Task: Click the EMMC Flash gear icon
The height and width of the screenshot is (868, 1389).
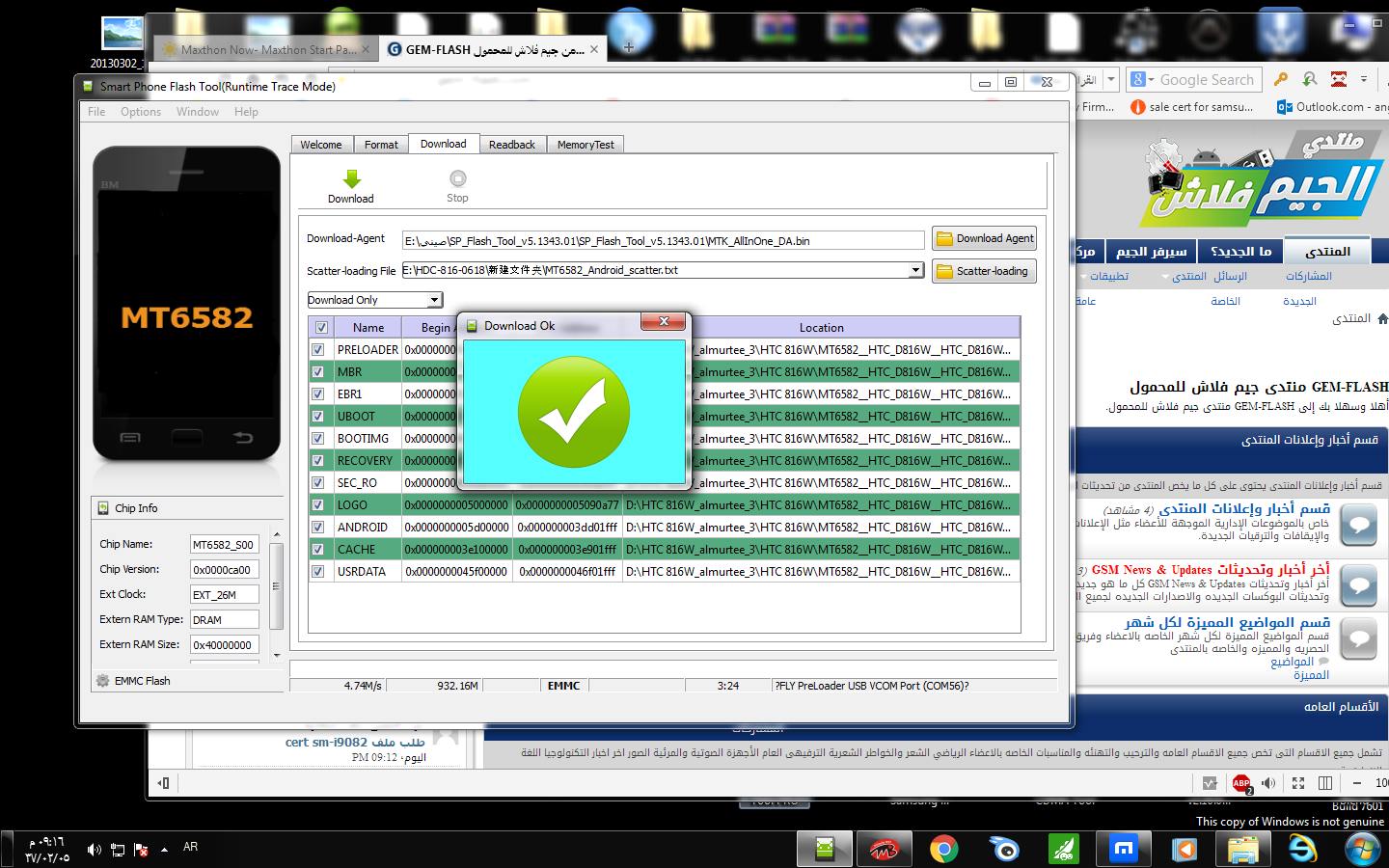Action: click(103, 681)
